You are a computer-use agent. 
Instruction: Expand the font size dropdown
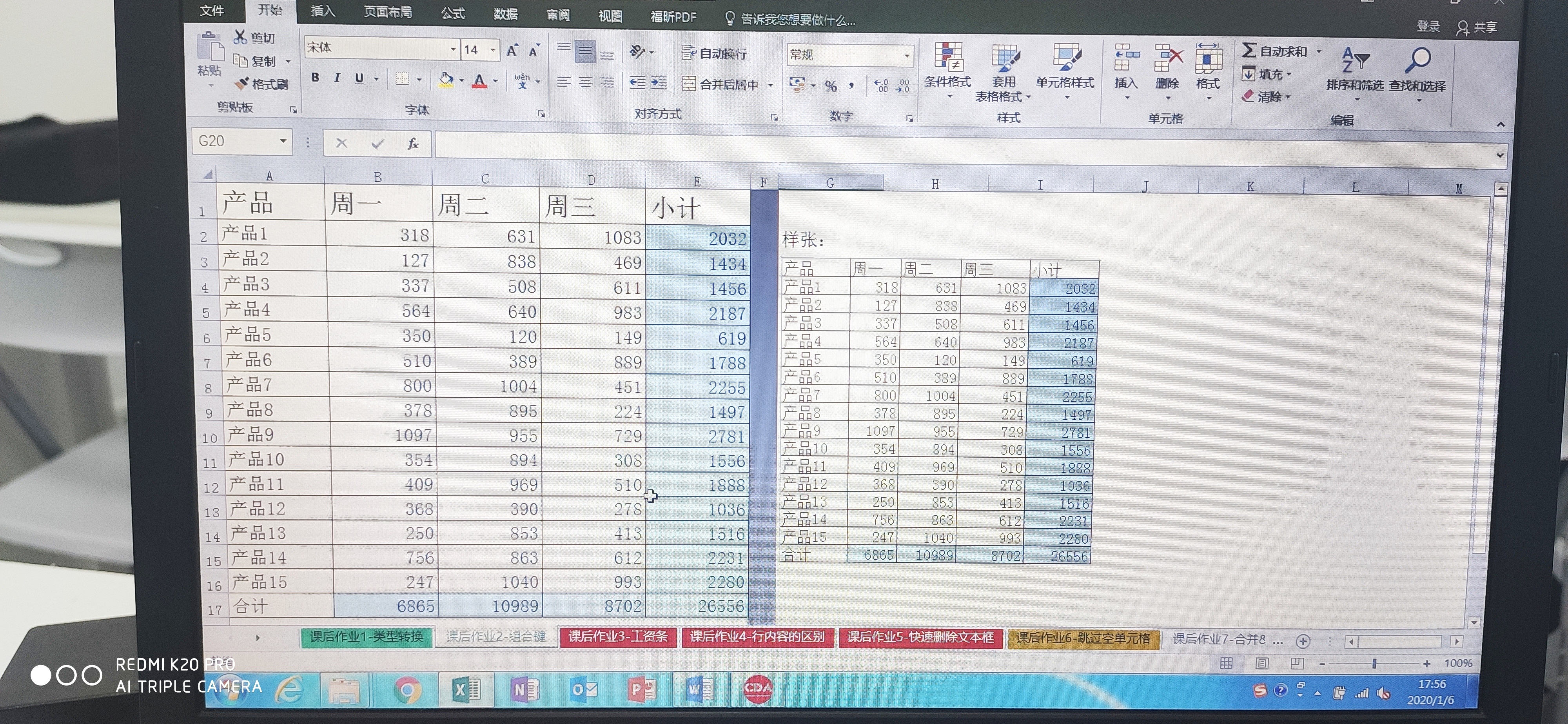pyautogui.click(x=493, y=49)
